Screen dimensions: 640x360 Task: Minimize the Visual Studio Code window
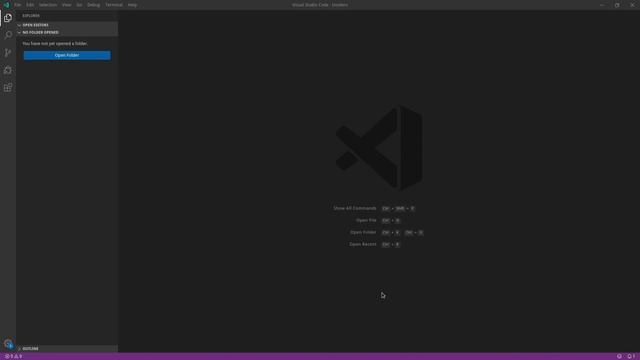click(602, 5)
